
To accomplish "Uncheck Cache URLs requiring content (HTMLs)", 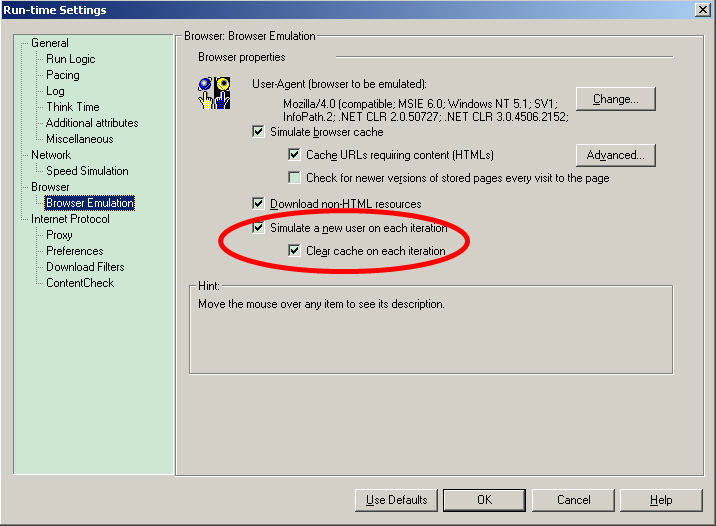I will pyautogui.click(x=294, y=155).
